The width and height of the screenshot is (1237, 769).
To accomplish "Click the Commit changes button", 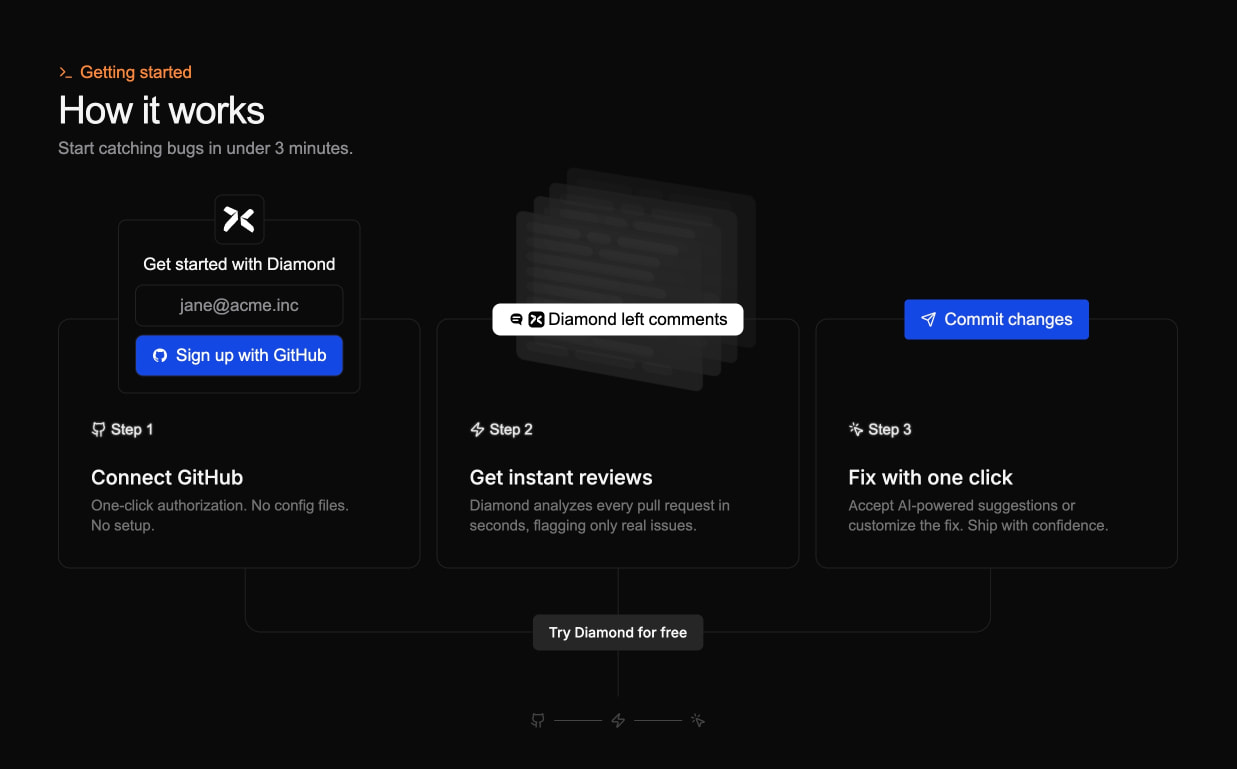I will [x=996, y=319].
